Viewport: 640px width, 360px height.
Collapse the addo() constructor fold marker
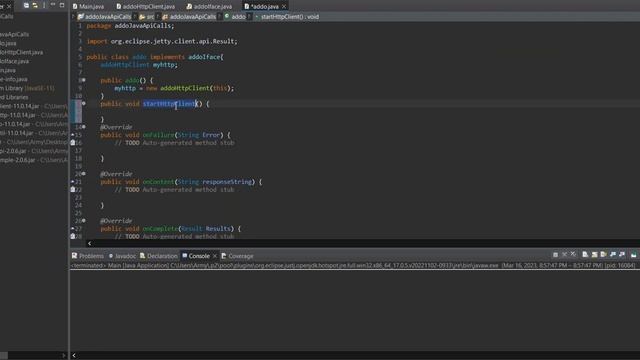pos(84,80)
